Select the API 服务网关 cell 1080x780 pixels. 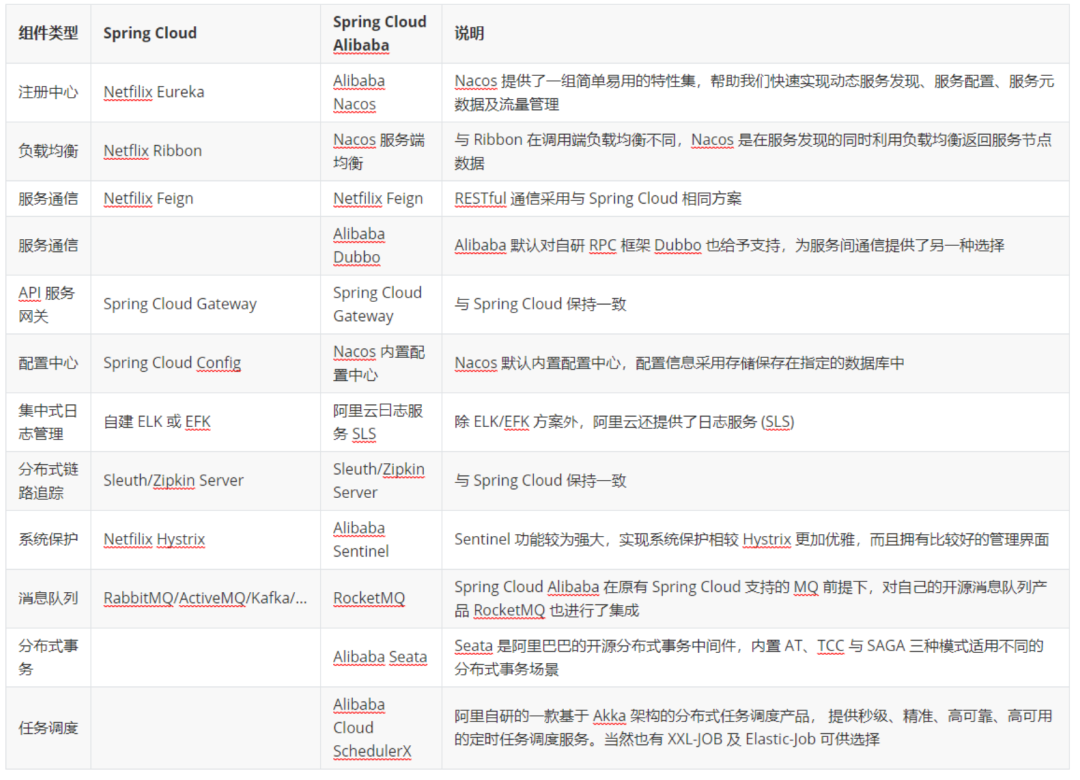[x=46, y=304]
